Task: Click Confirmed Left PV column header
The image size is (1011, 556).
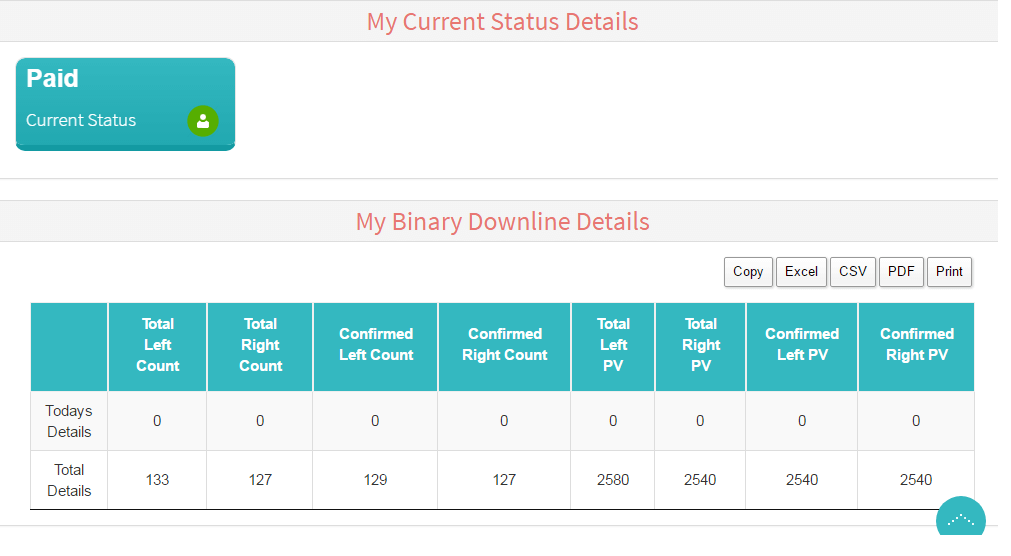Action: [802, 345]
